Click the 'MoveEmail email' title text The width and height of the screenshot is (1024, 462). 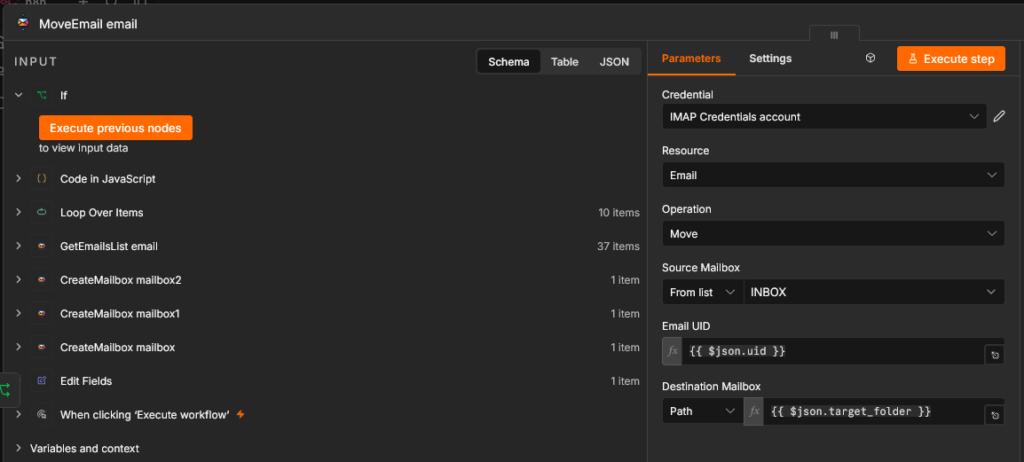click(88, 24)
